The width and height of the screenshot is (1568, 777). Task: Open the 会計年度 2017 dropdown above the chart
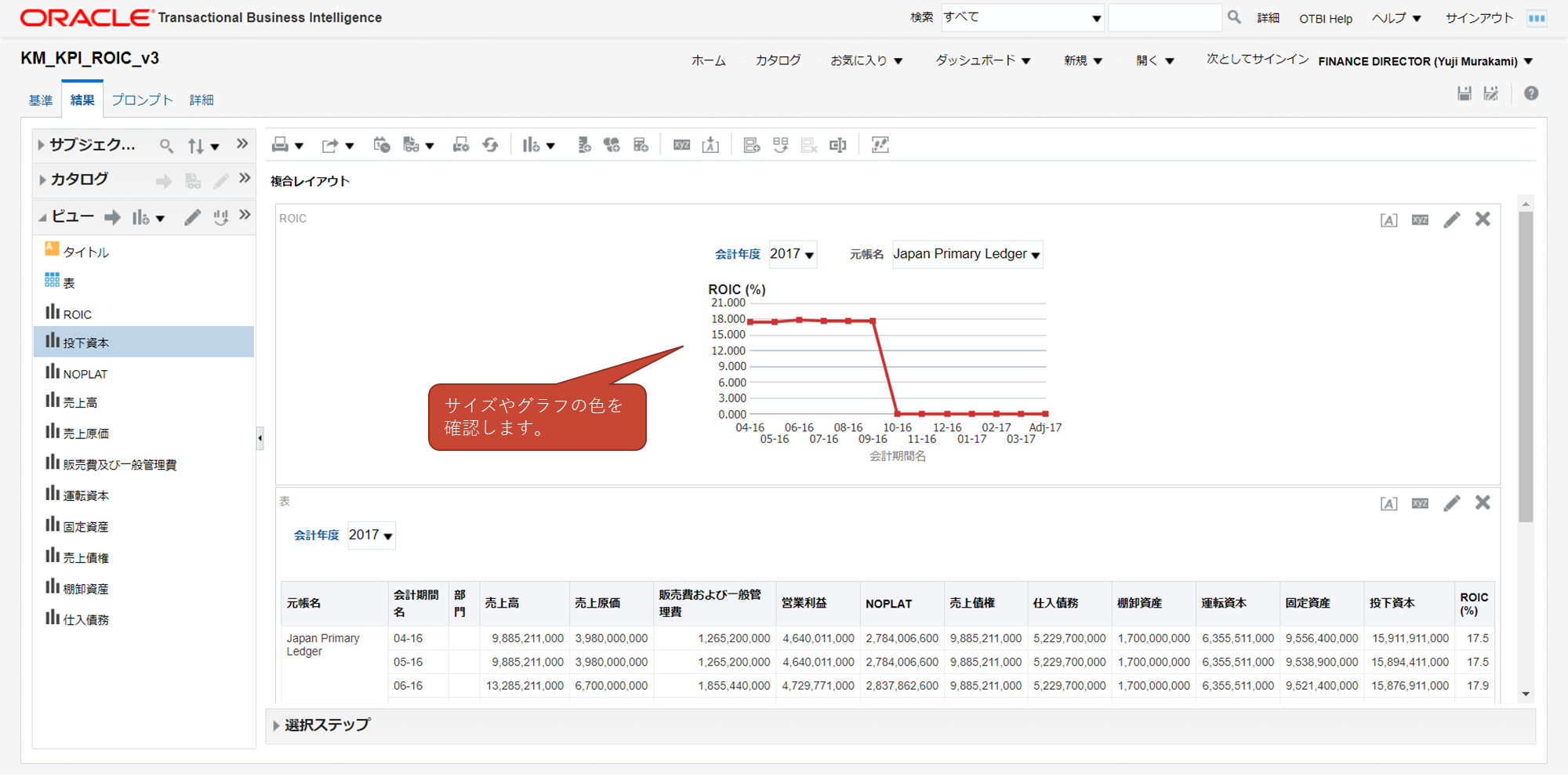pyautogui.click(x=793, y=254)
